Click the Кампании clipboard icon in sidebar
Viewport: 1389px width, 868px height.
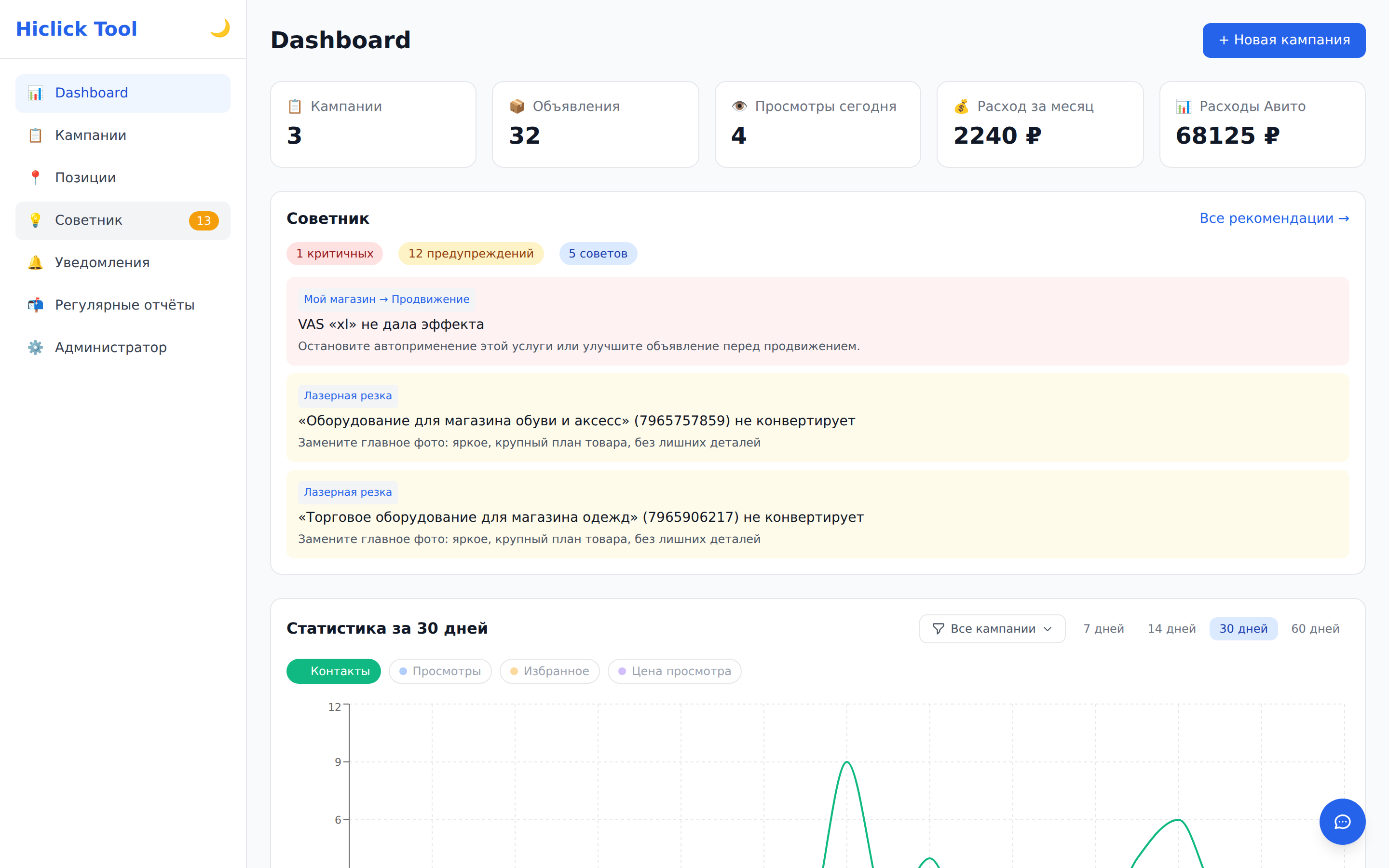pos(36,136)
